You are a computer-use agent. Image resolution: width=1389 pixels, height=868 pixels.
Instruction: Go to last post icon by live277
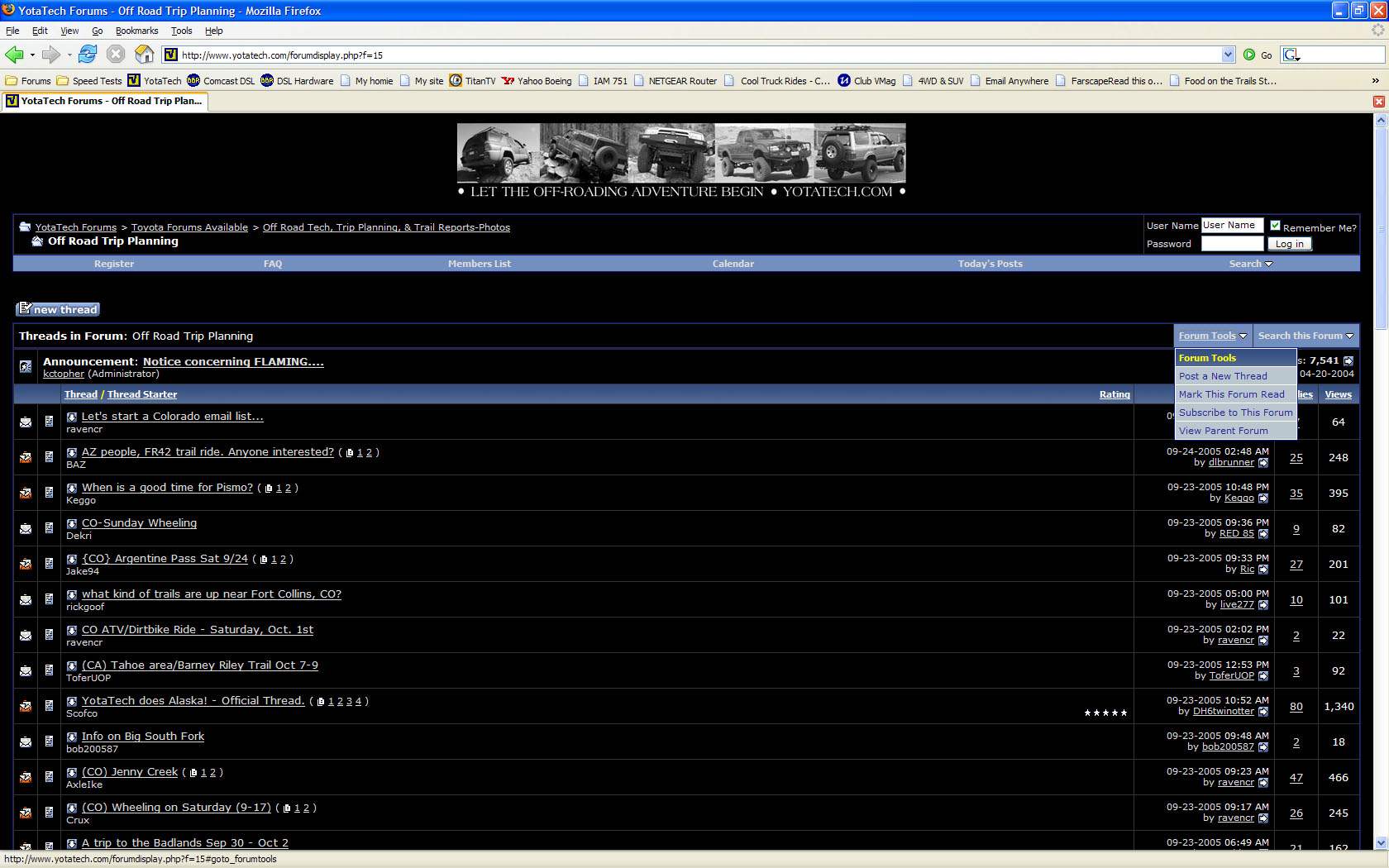pyautogui.click(x=1263, y=605)
